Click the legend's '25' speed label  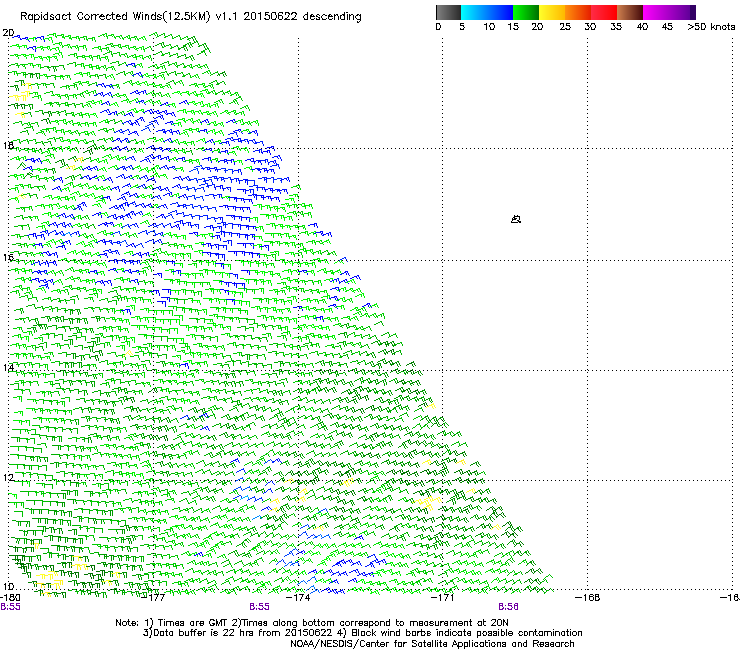[x=565, y=27]
